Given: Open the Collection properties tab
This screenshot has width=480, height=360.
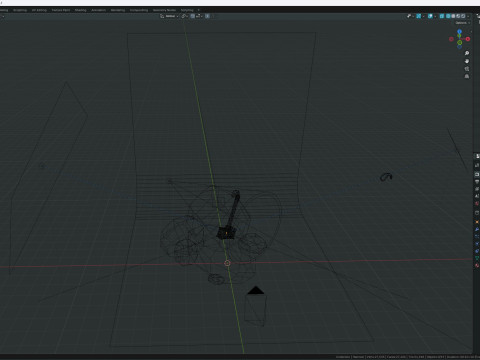Looking at the screenshot, I should (477, 213).
